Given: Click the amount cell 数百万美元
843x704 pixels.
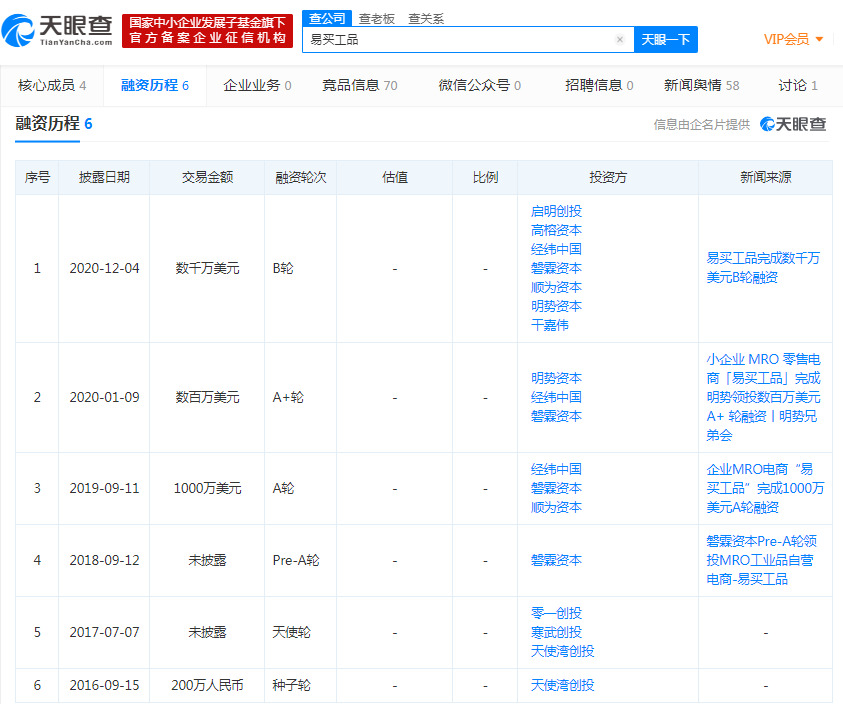Looking at the screenshot, I should click(x=207, y=397).
